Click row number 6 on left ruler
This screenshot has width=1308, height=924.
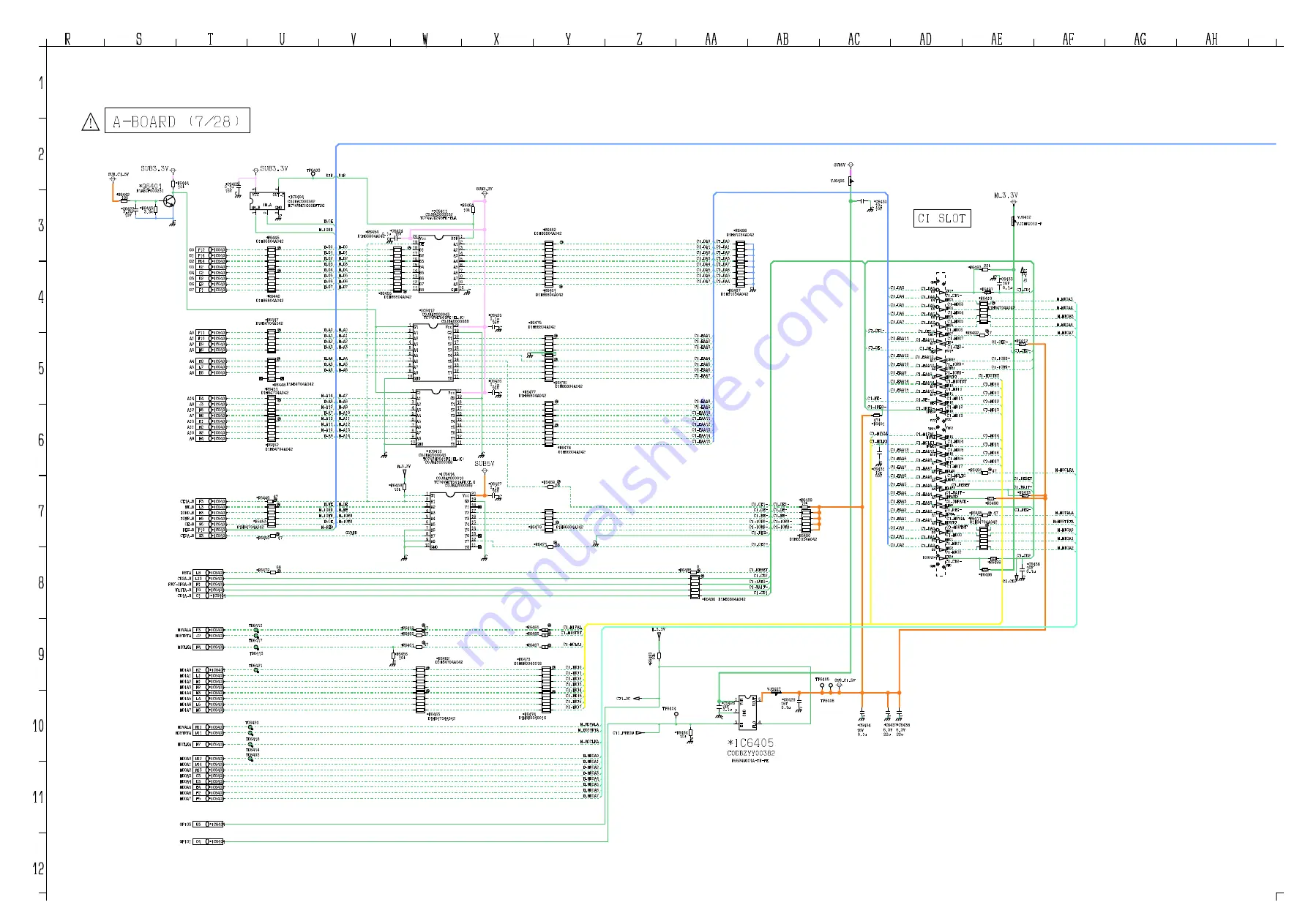pos(41,440)
